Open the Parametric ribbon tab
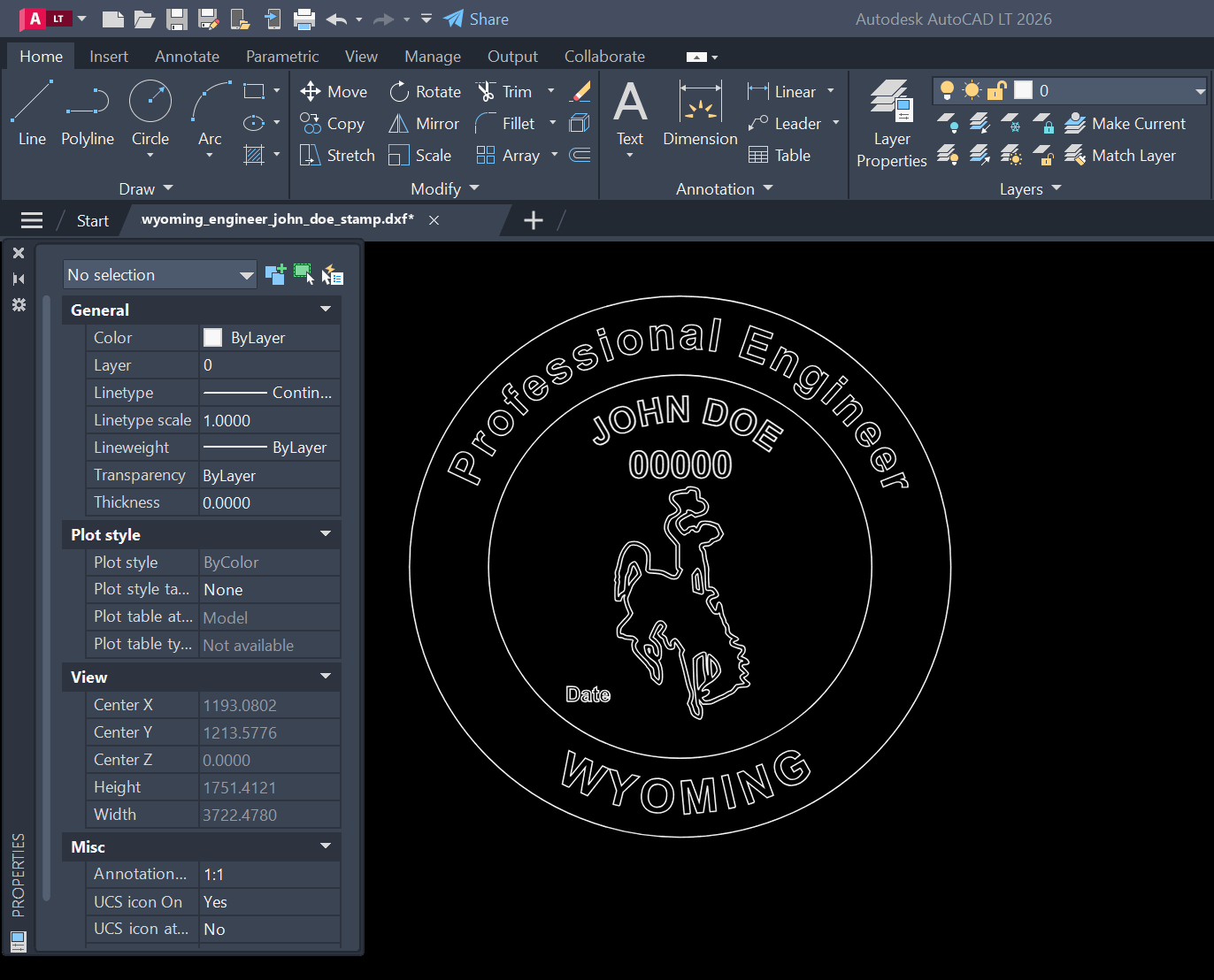Screen dimensions: 1214x980 coord(282,56)
